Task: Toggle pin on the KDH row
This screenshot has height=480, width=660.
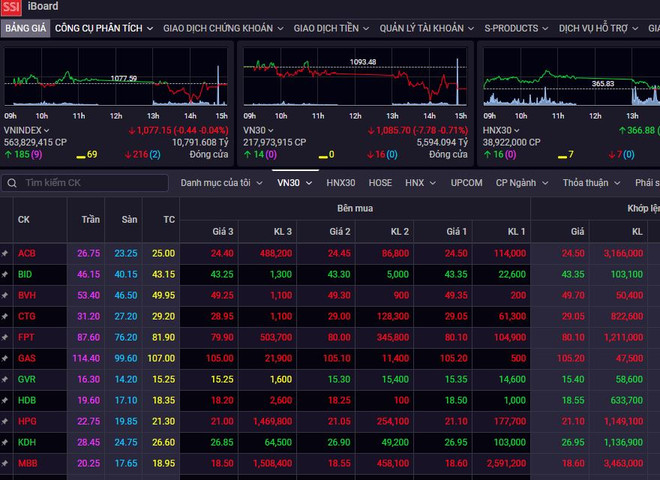Action: point(5,442)
